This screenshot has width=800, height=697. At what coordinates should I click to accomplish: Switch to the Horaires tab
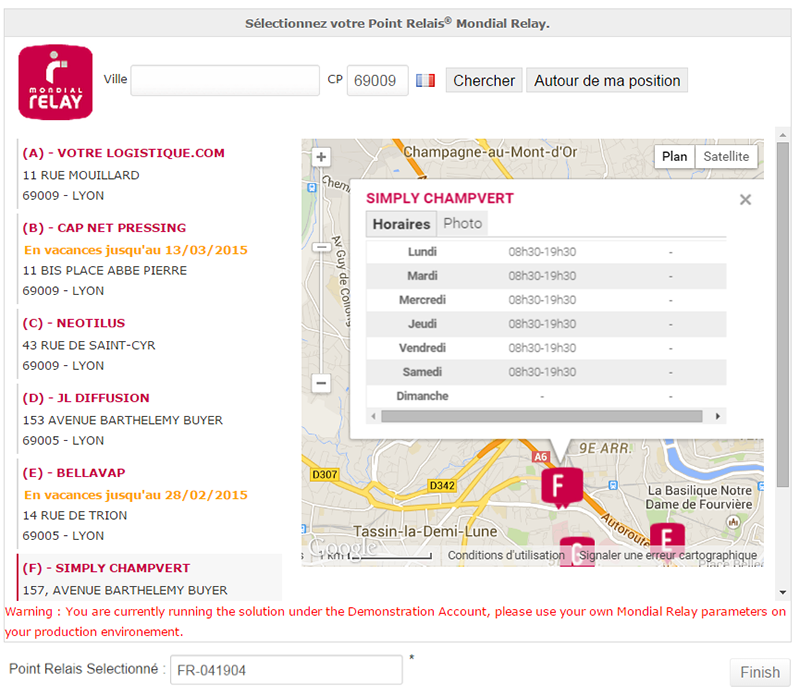click(401, 224)
